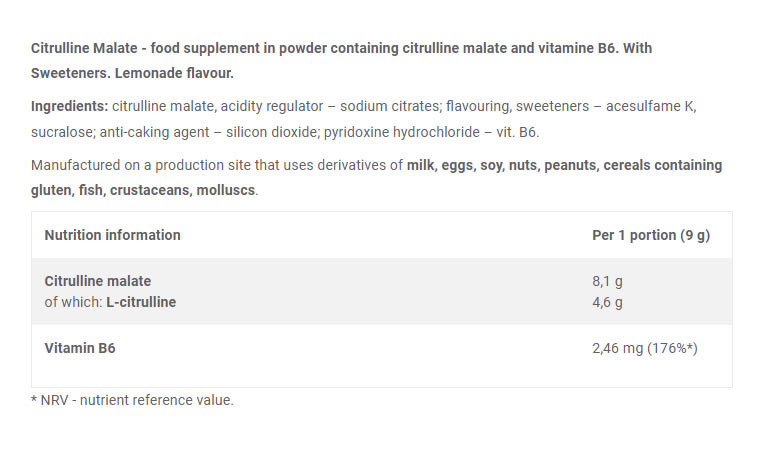Viewport: 762px width, 455px height.
Task: Click the 'Per 1 portion (9 g)' header
Action: pyautogui.click(x=651, y=235)
